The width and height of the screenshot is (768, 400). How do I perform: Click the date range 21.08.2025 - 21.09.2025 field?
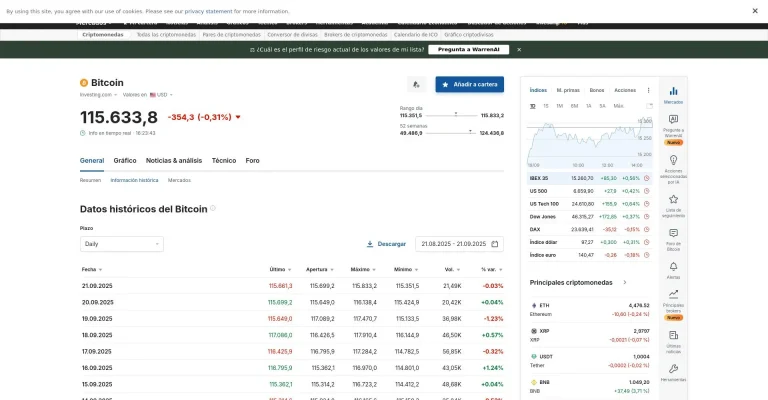(459, 244)
